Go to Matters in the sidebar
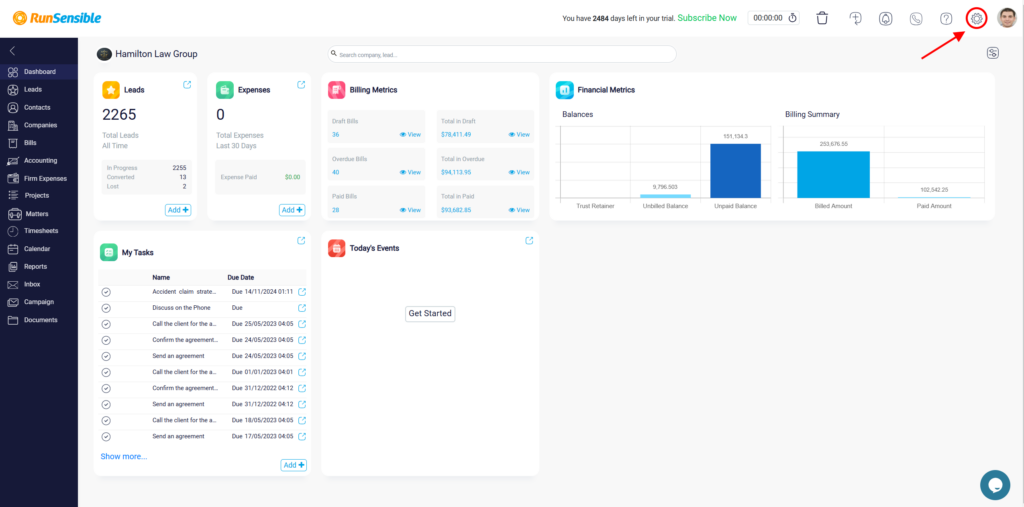 tap(36, 213)
